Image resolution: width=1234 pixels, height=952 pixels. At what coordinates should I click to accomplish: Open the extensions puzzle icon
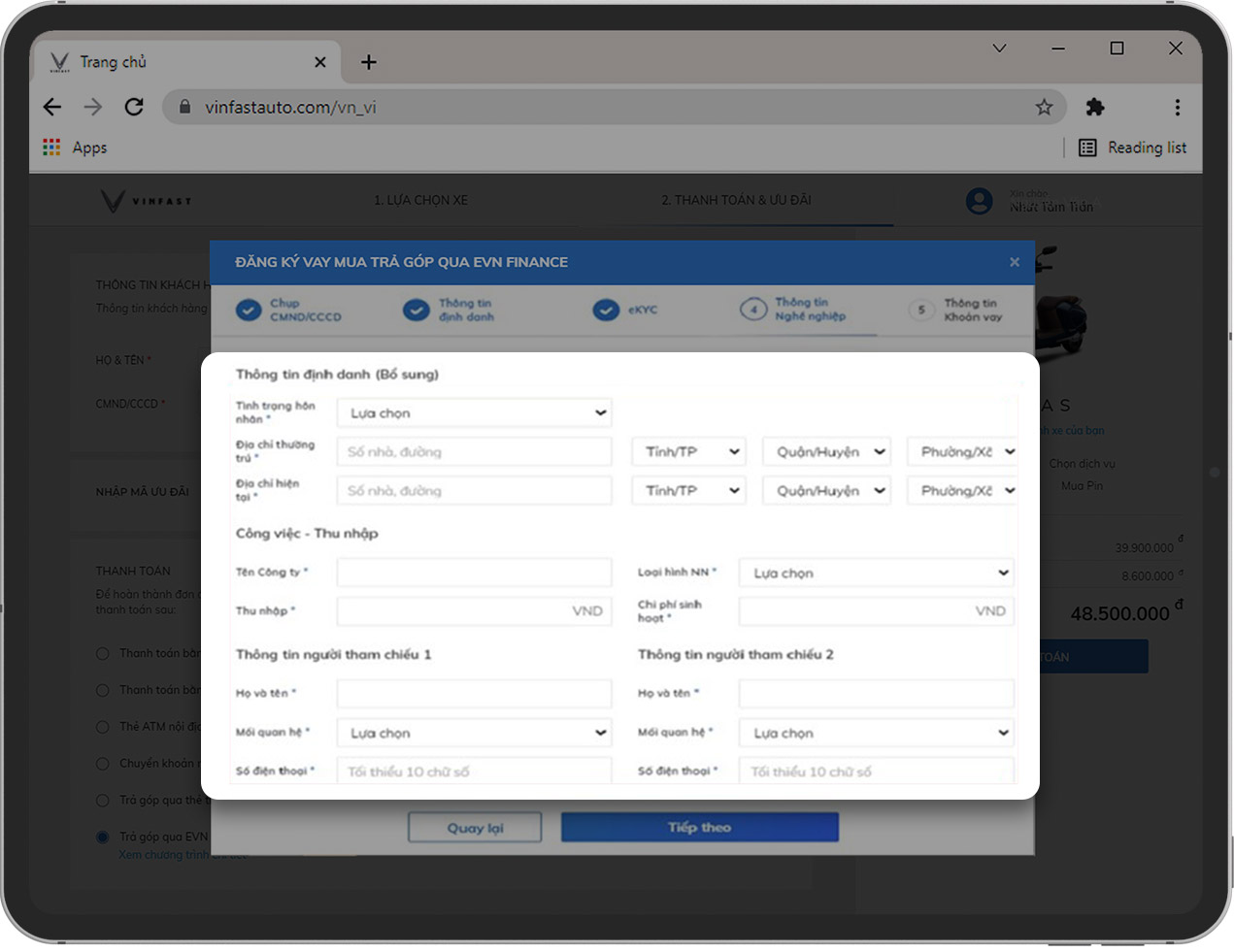point(1095,107)
